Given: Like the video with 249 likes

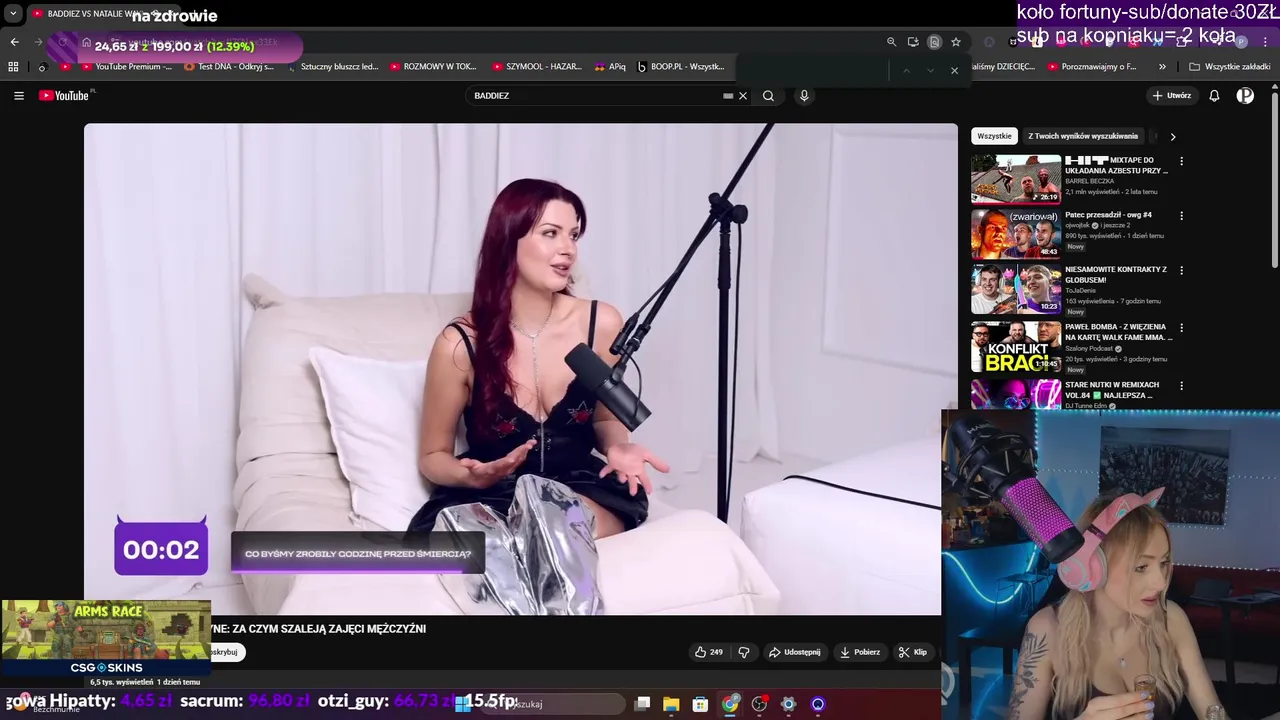Looking at the screenshot, I should click(709, 652).
